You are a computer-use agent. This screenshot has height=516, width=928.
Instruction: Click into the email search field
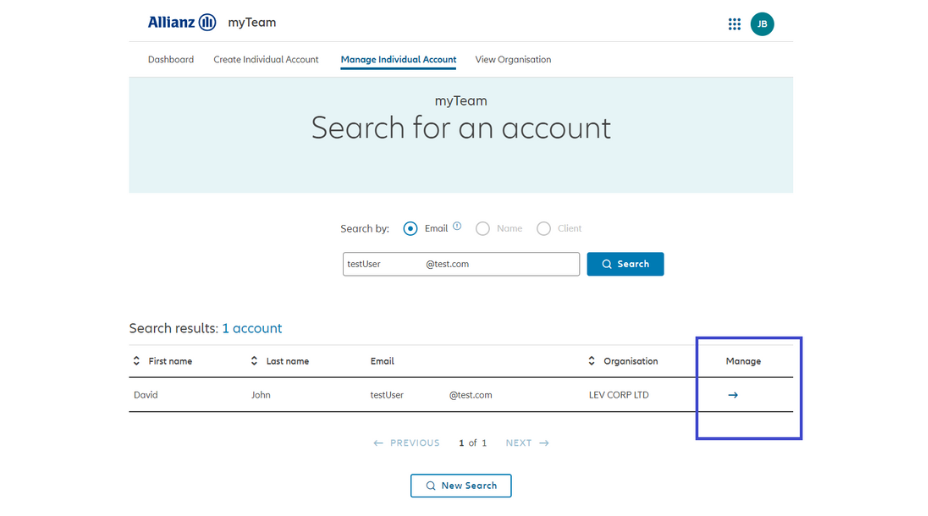pos(461,264)
